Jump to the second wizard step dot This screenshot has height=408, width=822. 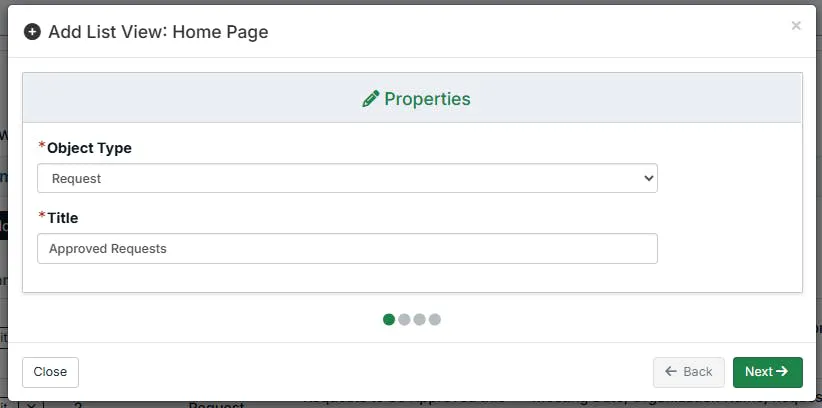404,319
